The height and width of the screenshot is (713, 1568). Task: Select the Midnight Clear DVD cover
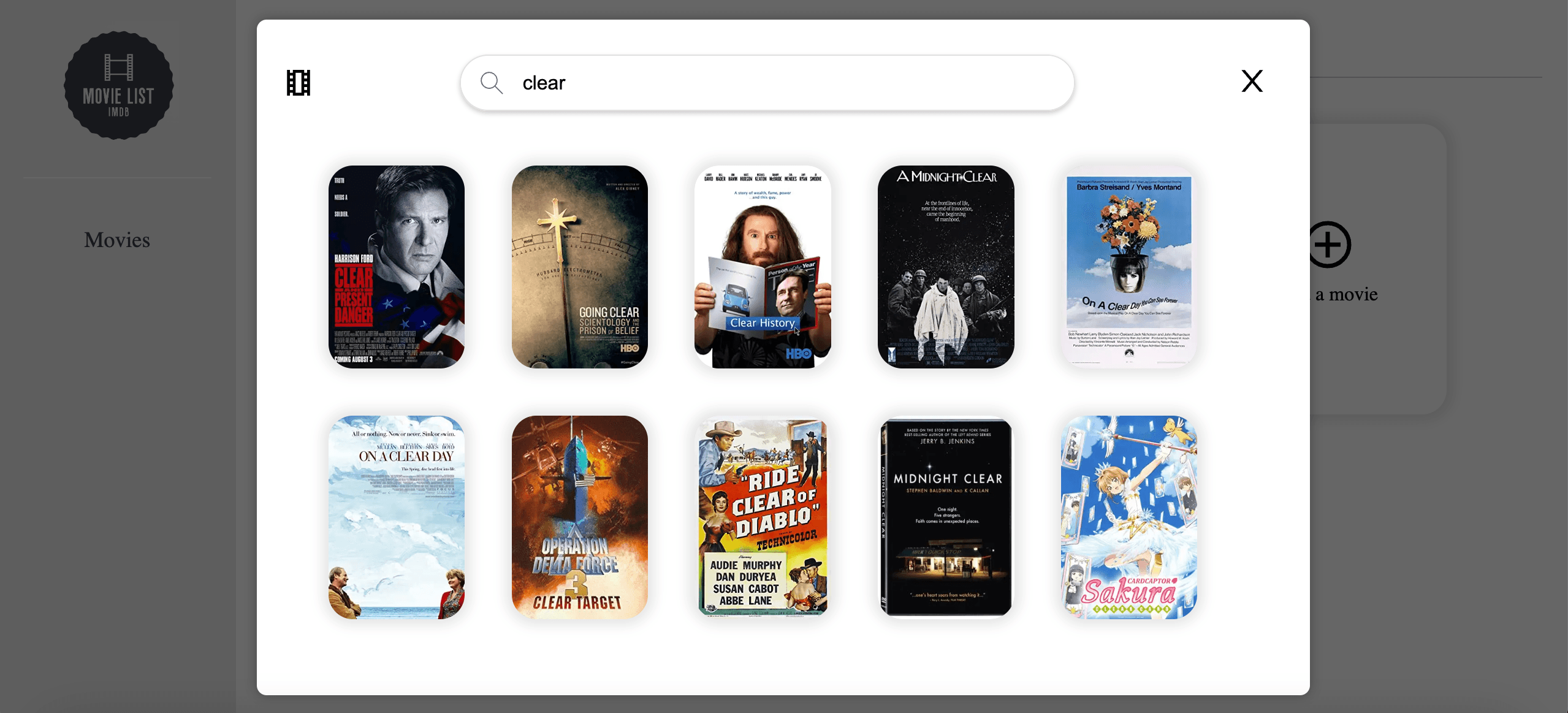946,517
